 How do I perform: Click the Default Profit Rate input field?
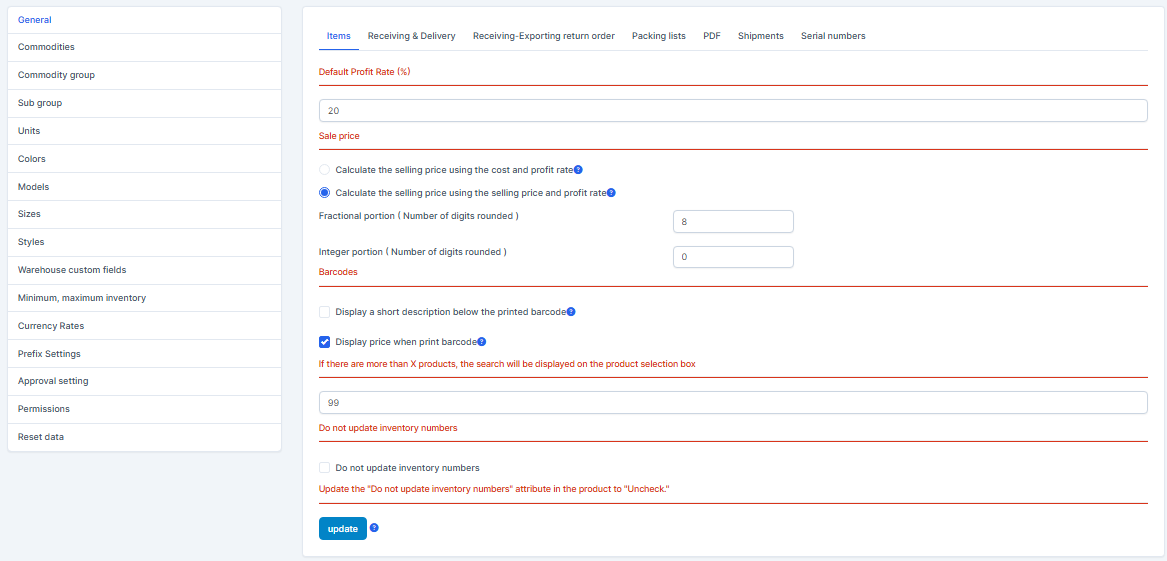click(732, 111)
